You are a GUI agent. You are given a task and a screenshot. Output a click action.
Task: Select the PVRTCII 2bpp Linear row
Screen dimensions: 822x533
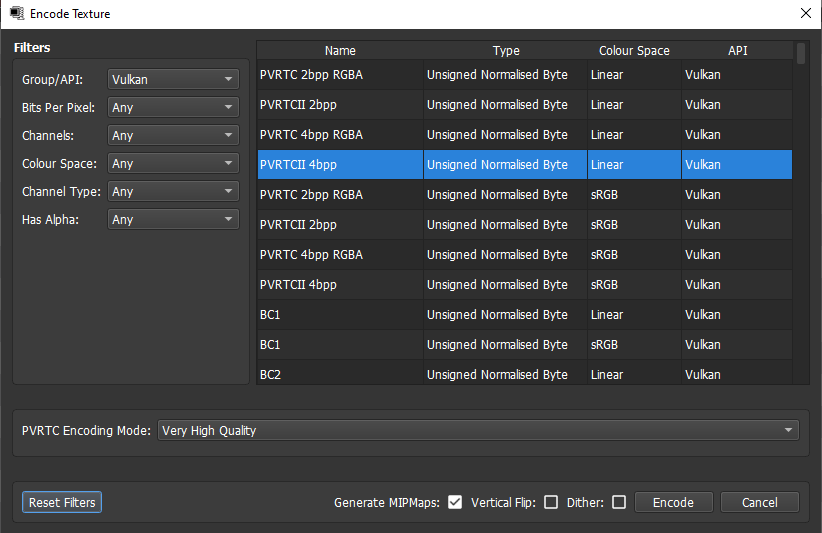(525, 105)
